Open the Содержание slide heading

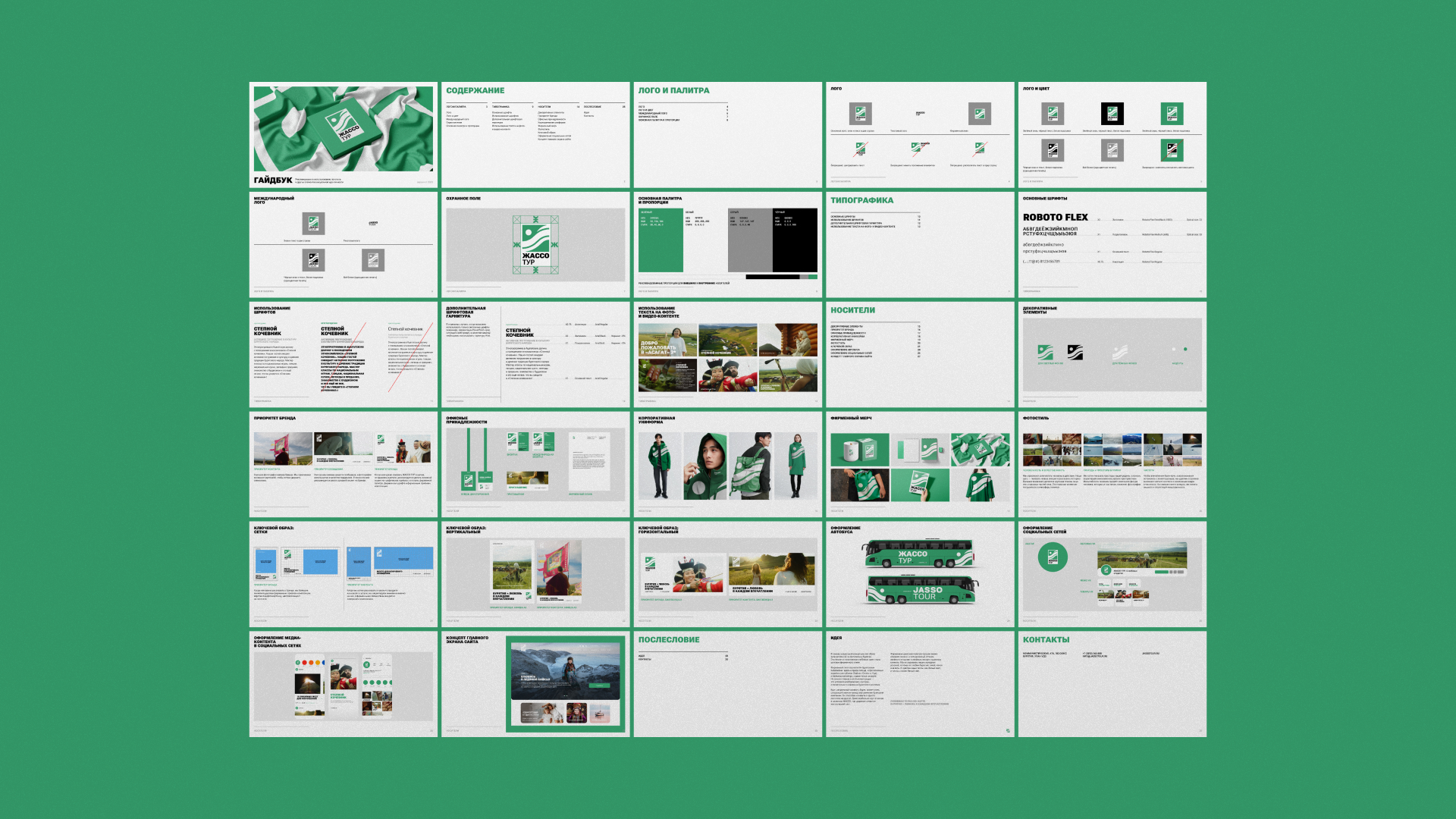tap(475, 90)
